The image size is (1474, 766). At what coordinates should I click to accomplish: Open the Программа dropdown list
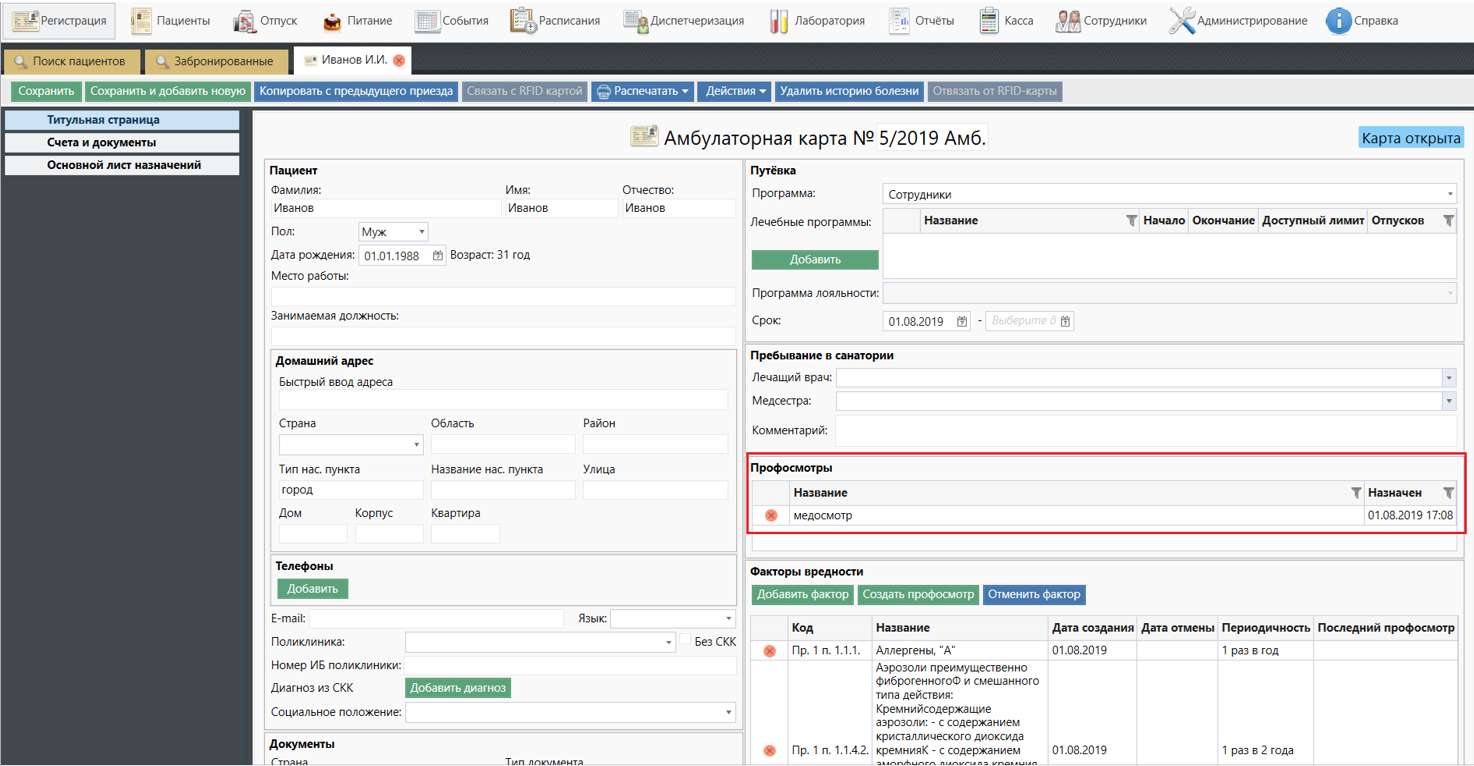[1449, 195]
